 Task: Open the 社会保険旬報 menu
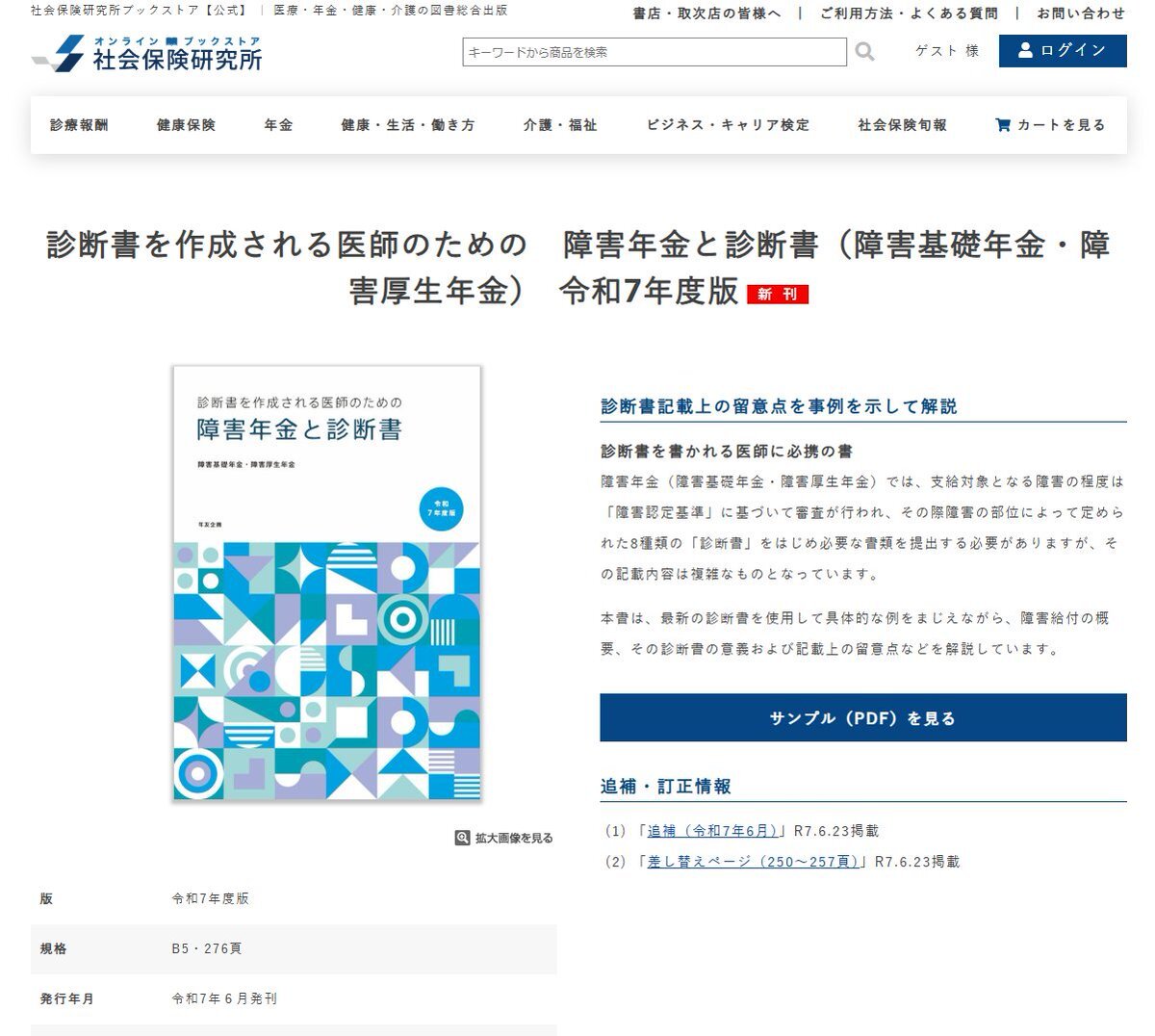[903, 125]
